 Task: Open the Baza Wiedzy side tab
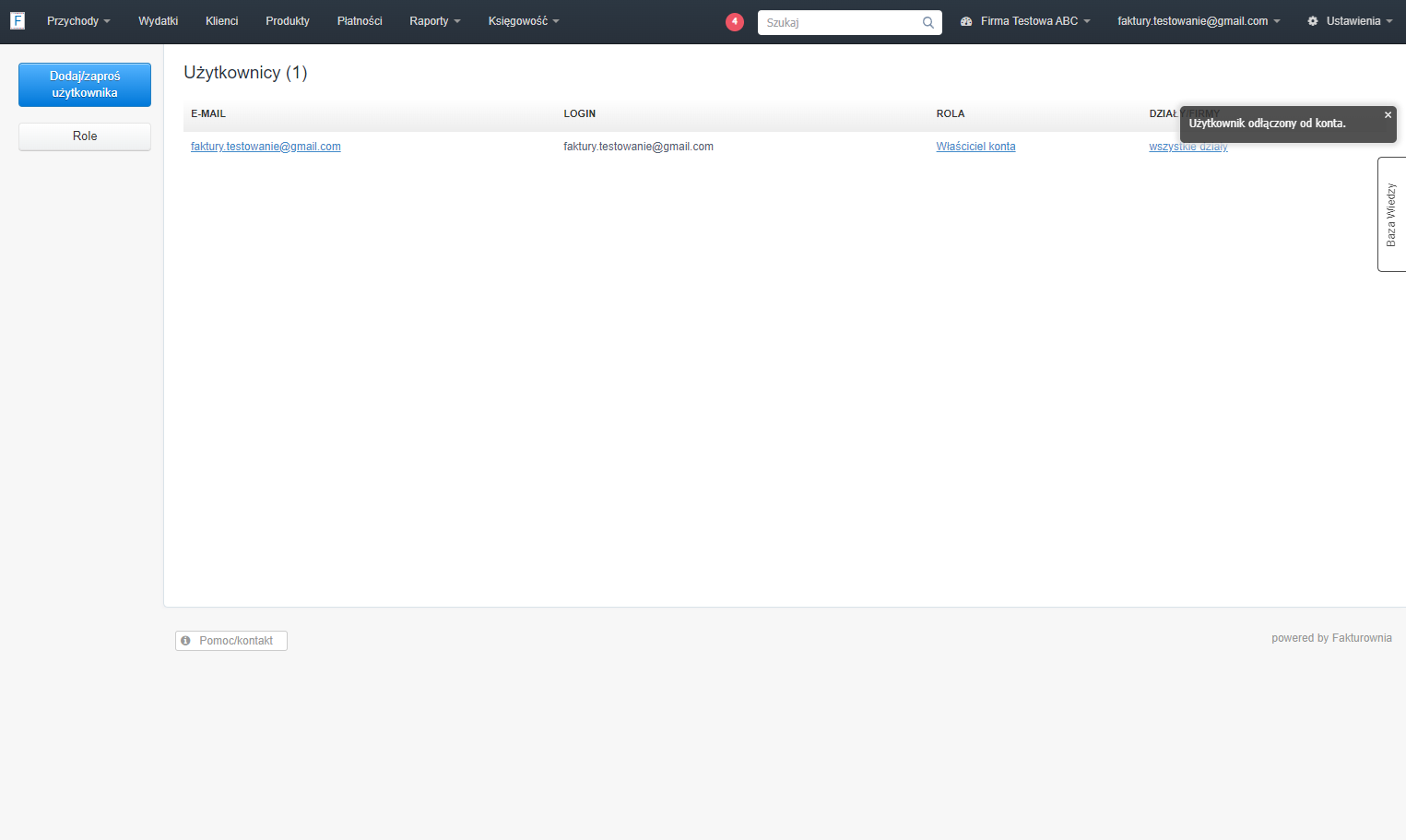tap(1391, 215)
